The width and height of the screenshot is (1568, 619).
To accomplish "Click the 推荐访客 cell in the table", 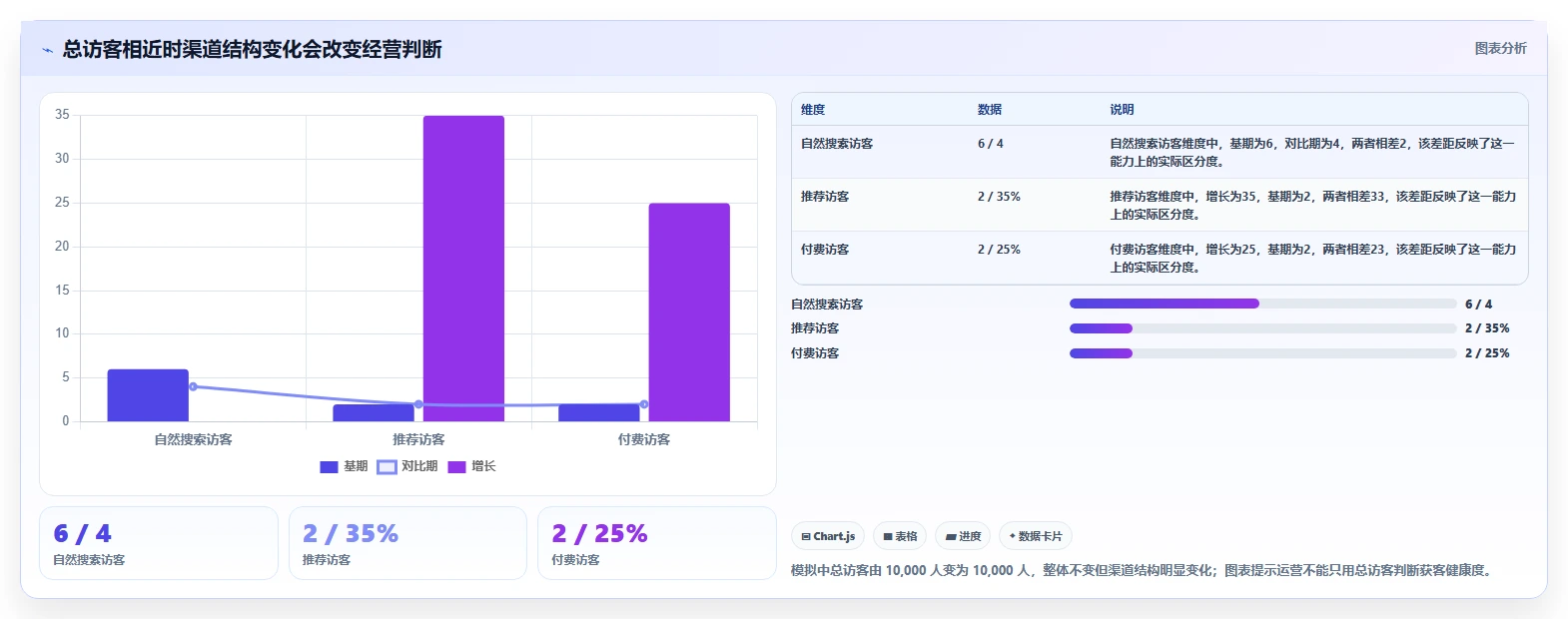I will coord(825,197).
